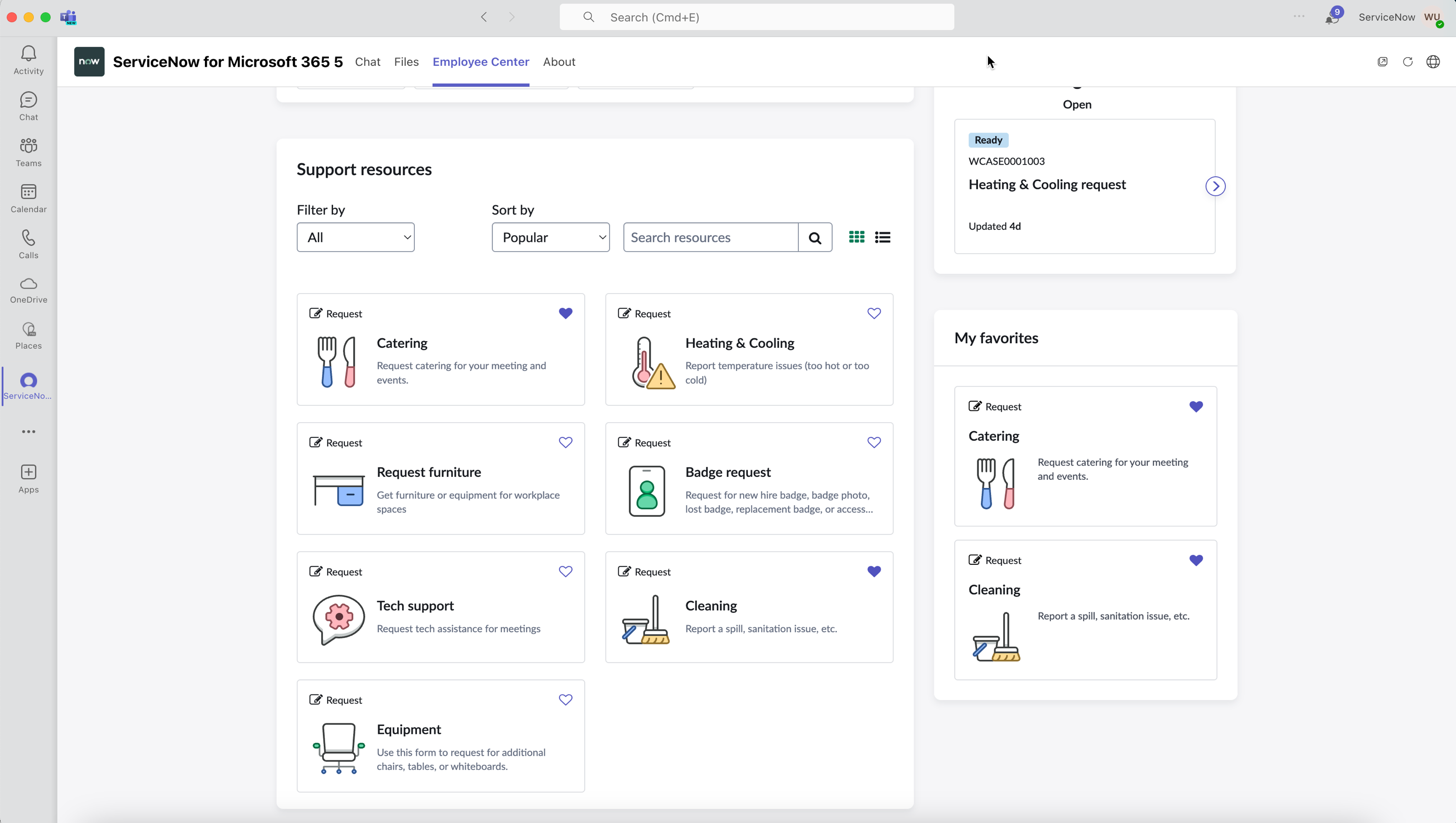Click case number WCASE0001003
This screenshot has height=823, width=1456.
pyautogui.click(x=1006, y=161)
